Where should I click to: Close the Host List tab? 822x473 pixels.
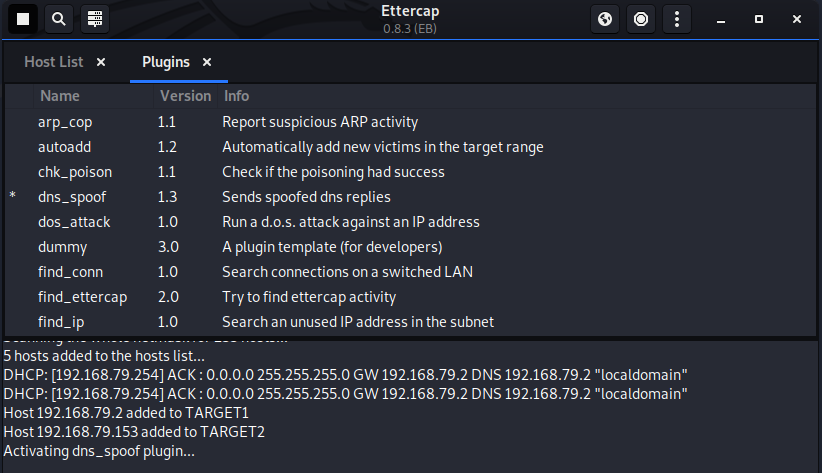click(x=101, y=62)
